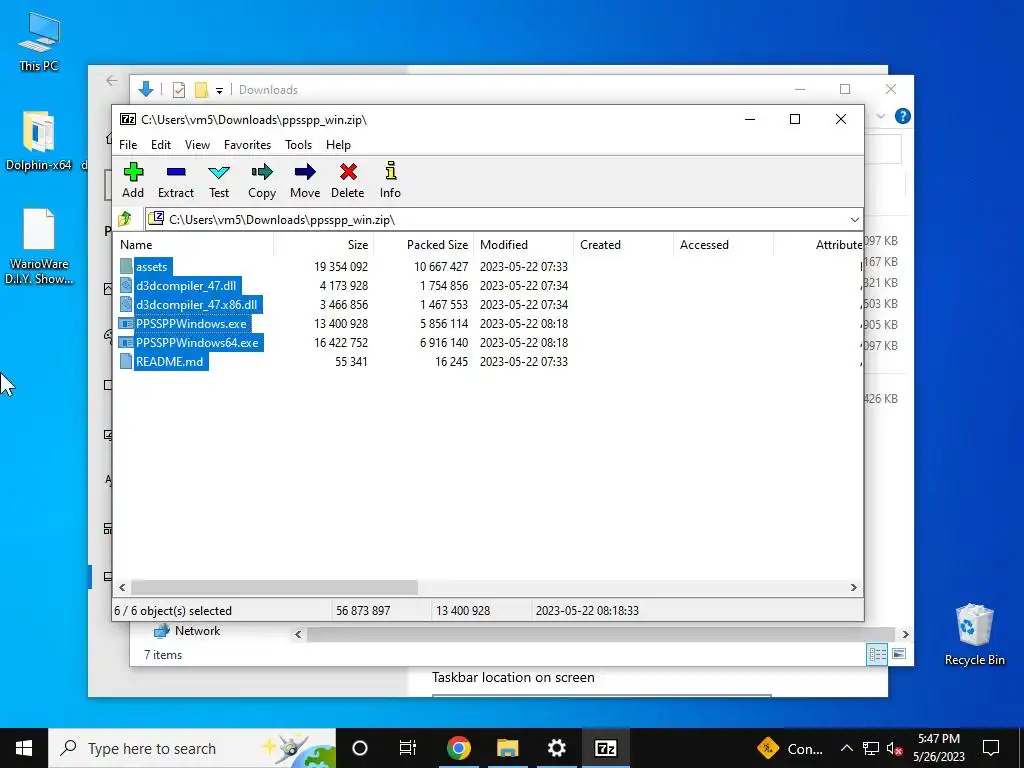The height and width of the screenshot is (768, 1024).
Task: Click the This PC desktop icon
Action: [39, 41]
